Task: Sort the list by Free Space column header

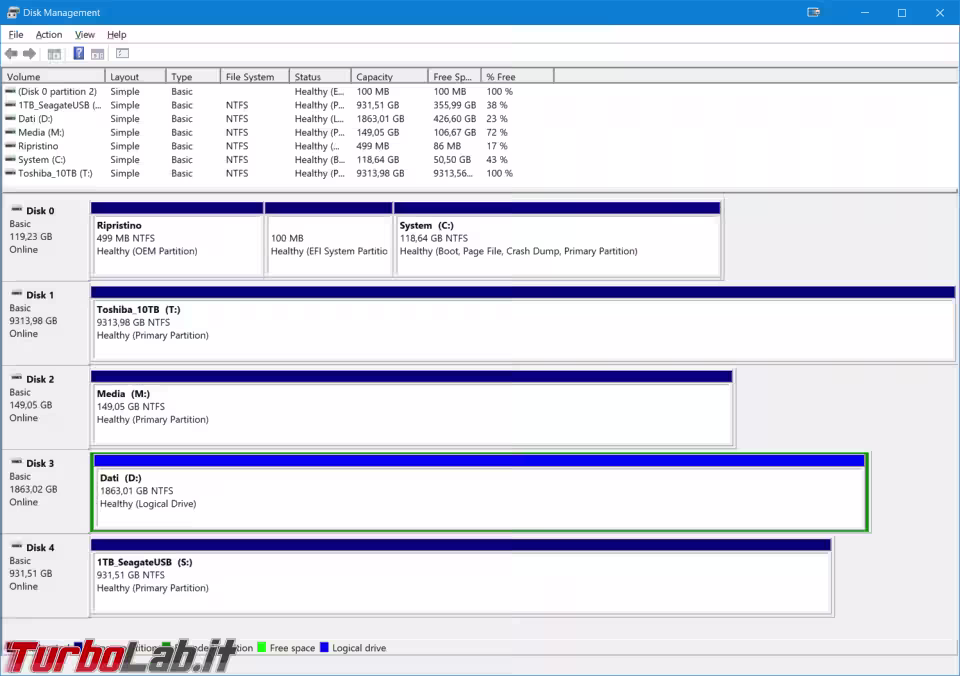Action: 454,77
